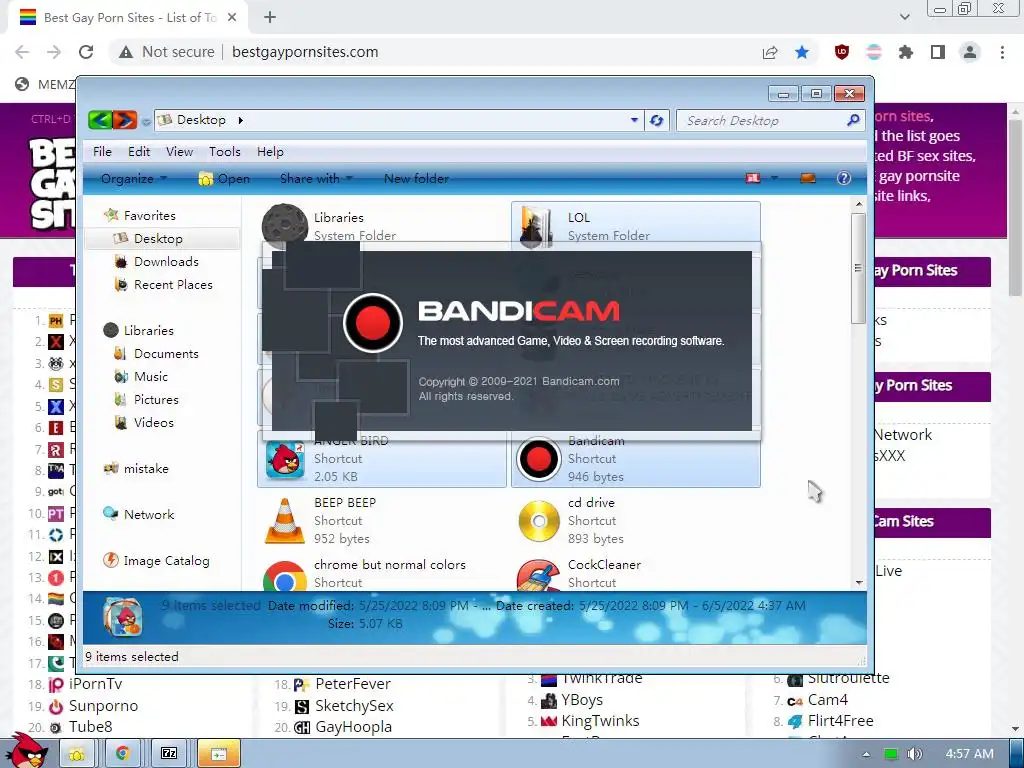Select Music library
This screenshot has width=1024, height=768.
coord(151,377)
